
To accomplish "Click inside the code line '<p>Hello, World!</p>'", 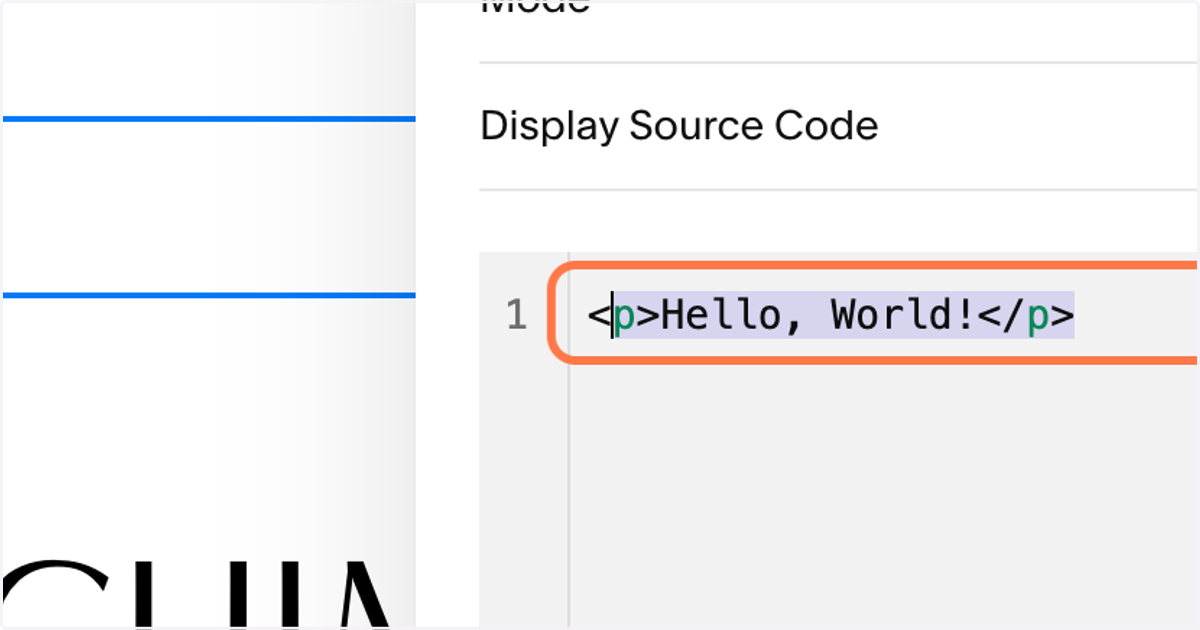I will coord(830,316).
